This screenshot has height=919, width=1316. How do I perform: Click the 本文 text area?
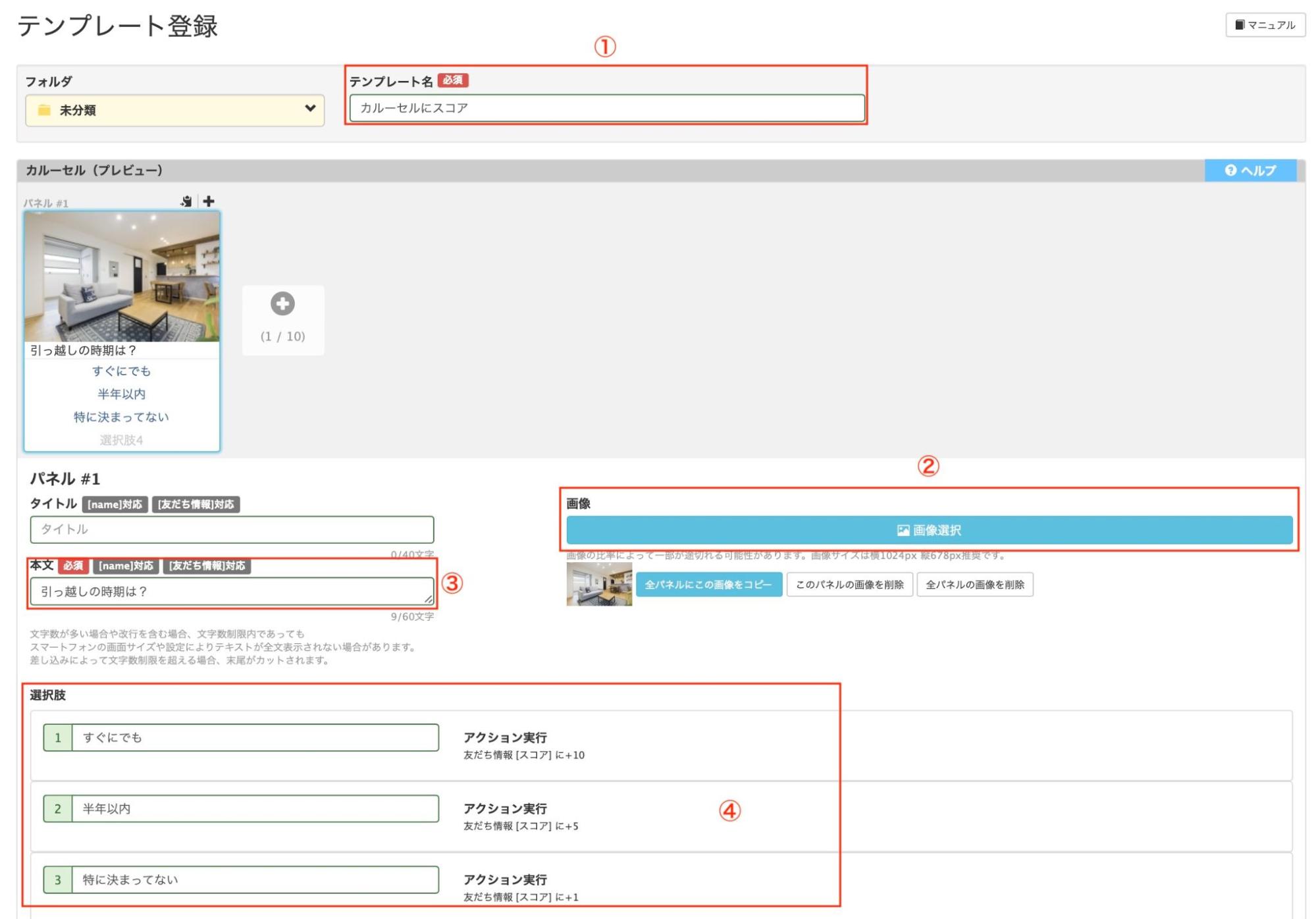click(232, 591)
